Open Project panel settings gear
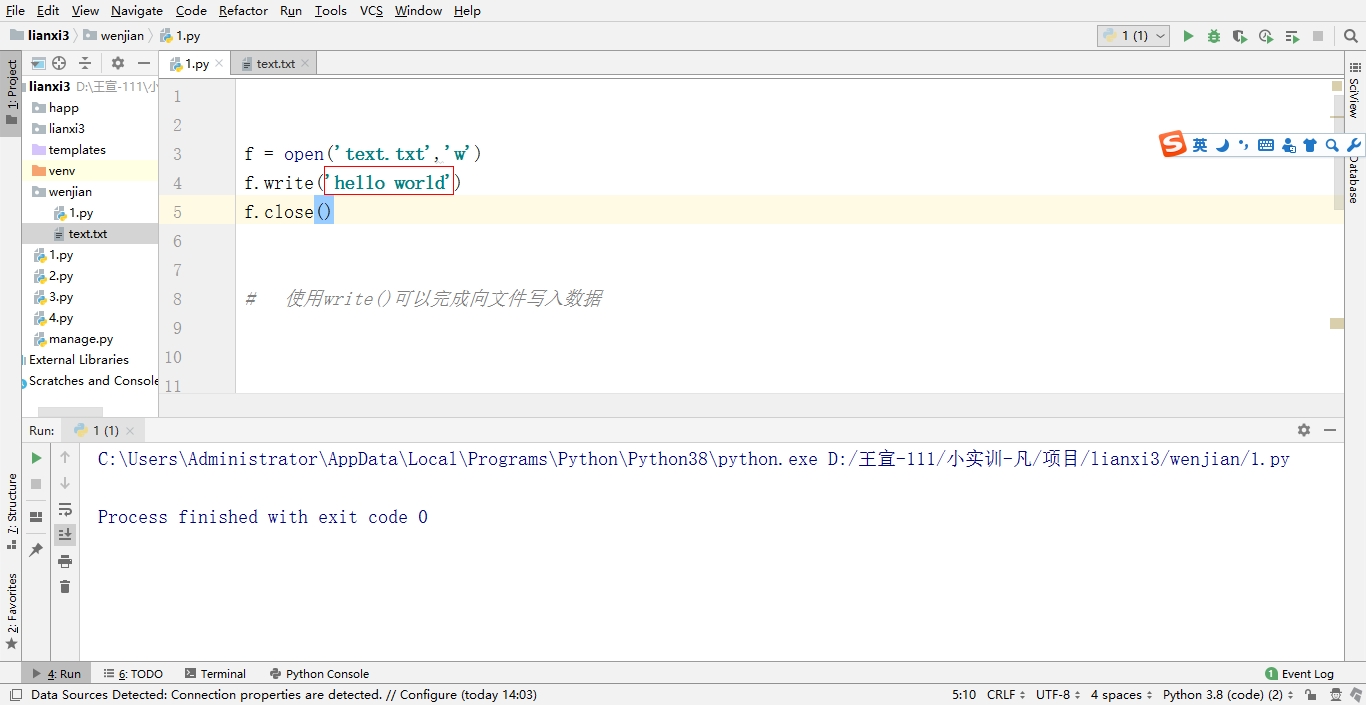Image resolution: width=1366 pixels, height=705 pixels. pyautogui.click(x=118, y=63)
